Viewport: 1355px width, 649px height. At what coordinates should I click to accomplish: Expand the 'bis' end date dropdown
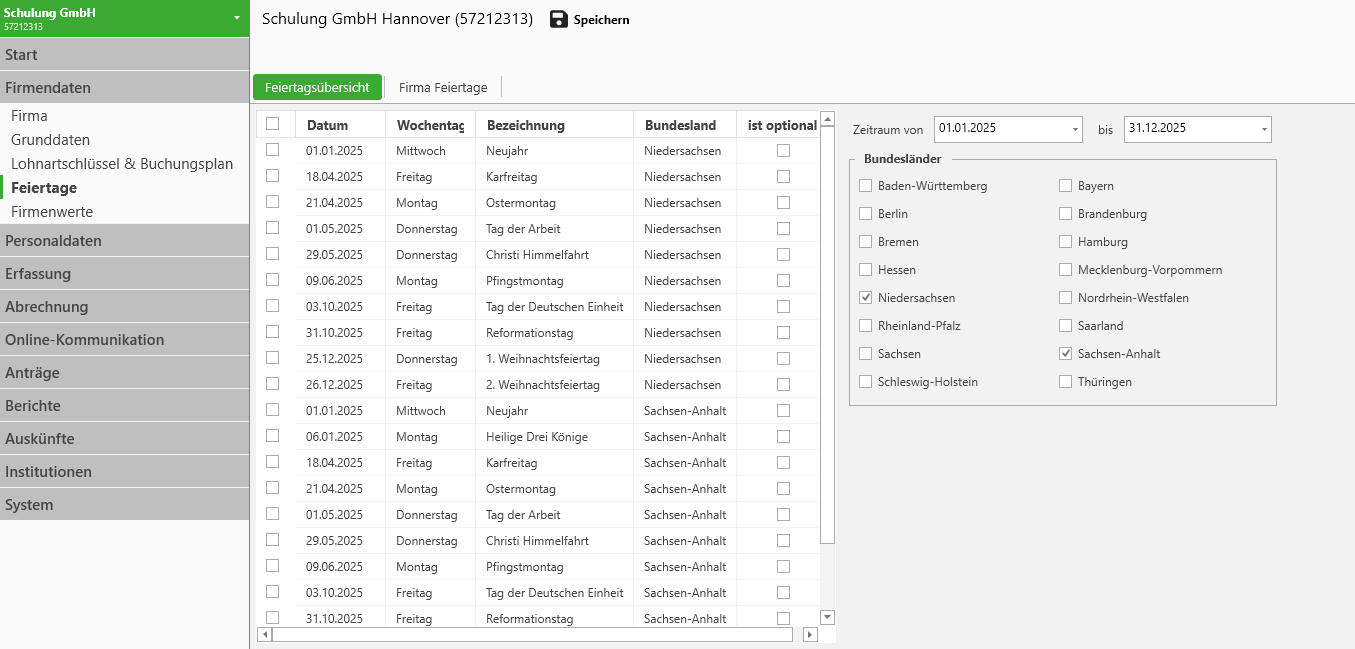[1264, 129]
